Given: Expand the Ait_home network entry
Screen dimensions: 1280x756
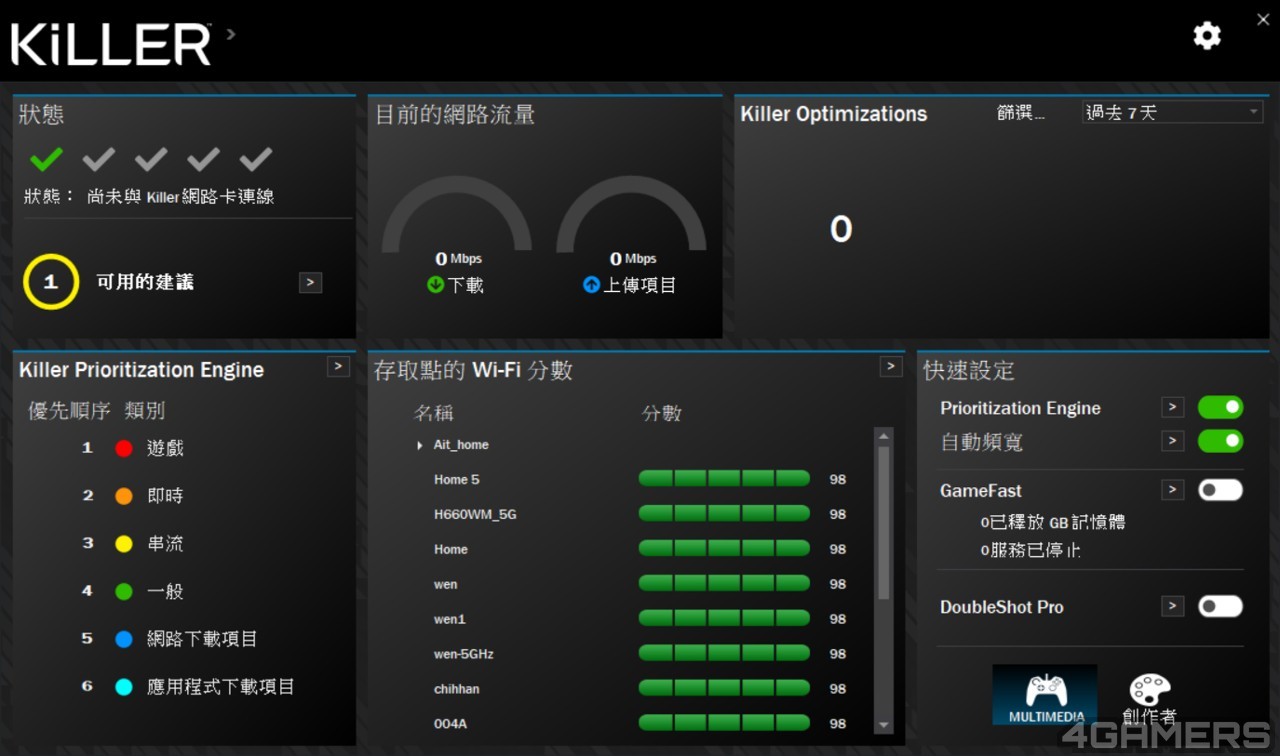Looking at the screenshot, I should [420, 445].
